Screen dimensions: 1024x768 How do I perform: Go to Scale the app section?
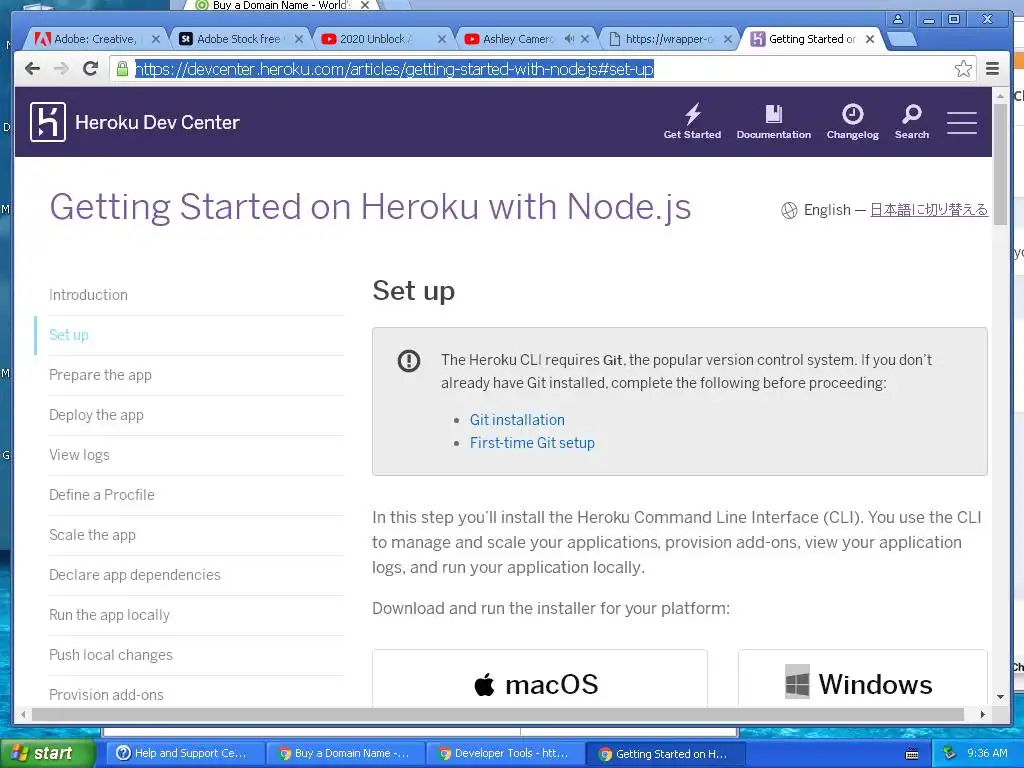tap(92, 535)
